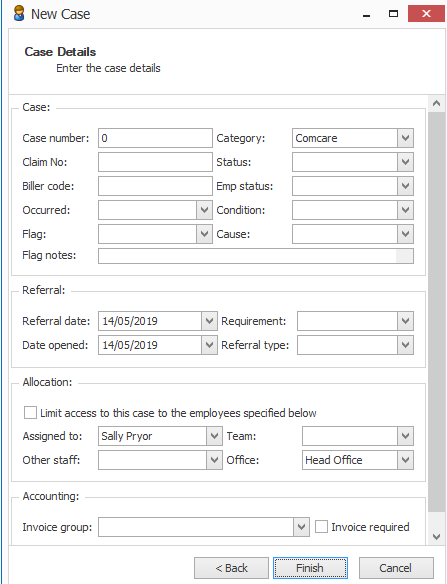
Task: Expand the Category dropdown showing Comcare
Action: (x=406, y=138)
